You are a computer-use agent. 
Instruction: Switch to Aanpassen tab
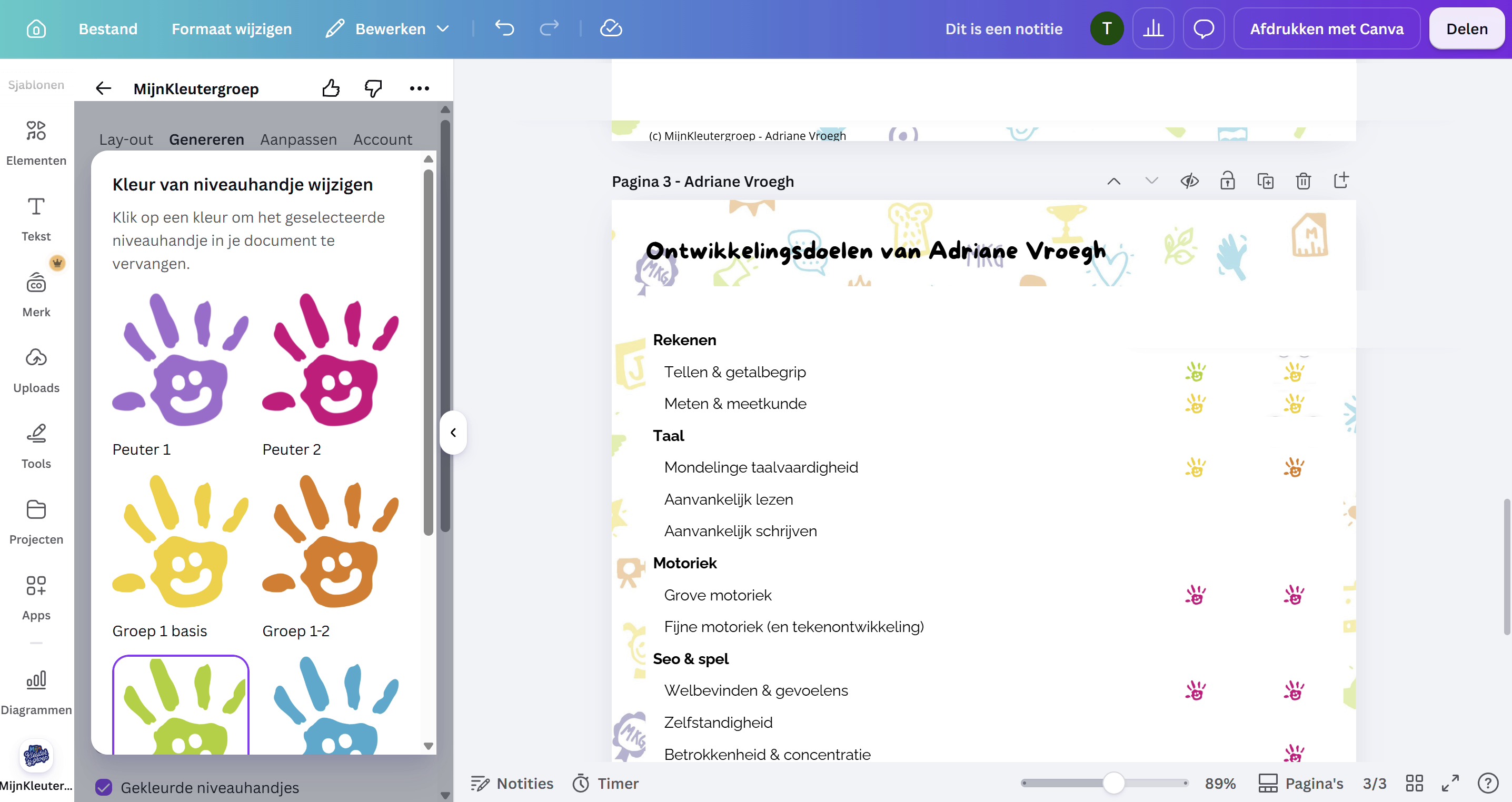(298, 139)
